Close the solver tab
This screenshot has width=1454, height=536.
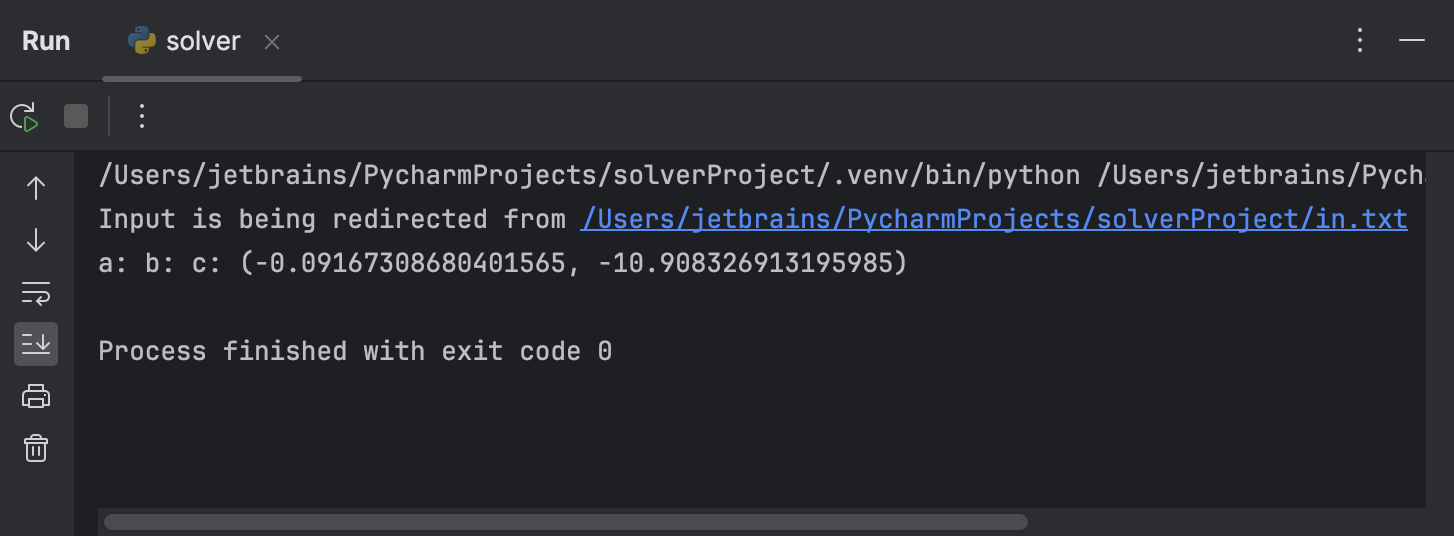(272, 42)
